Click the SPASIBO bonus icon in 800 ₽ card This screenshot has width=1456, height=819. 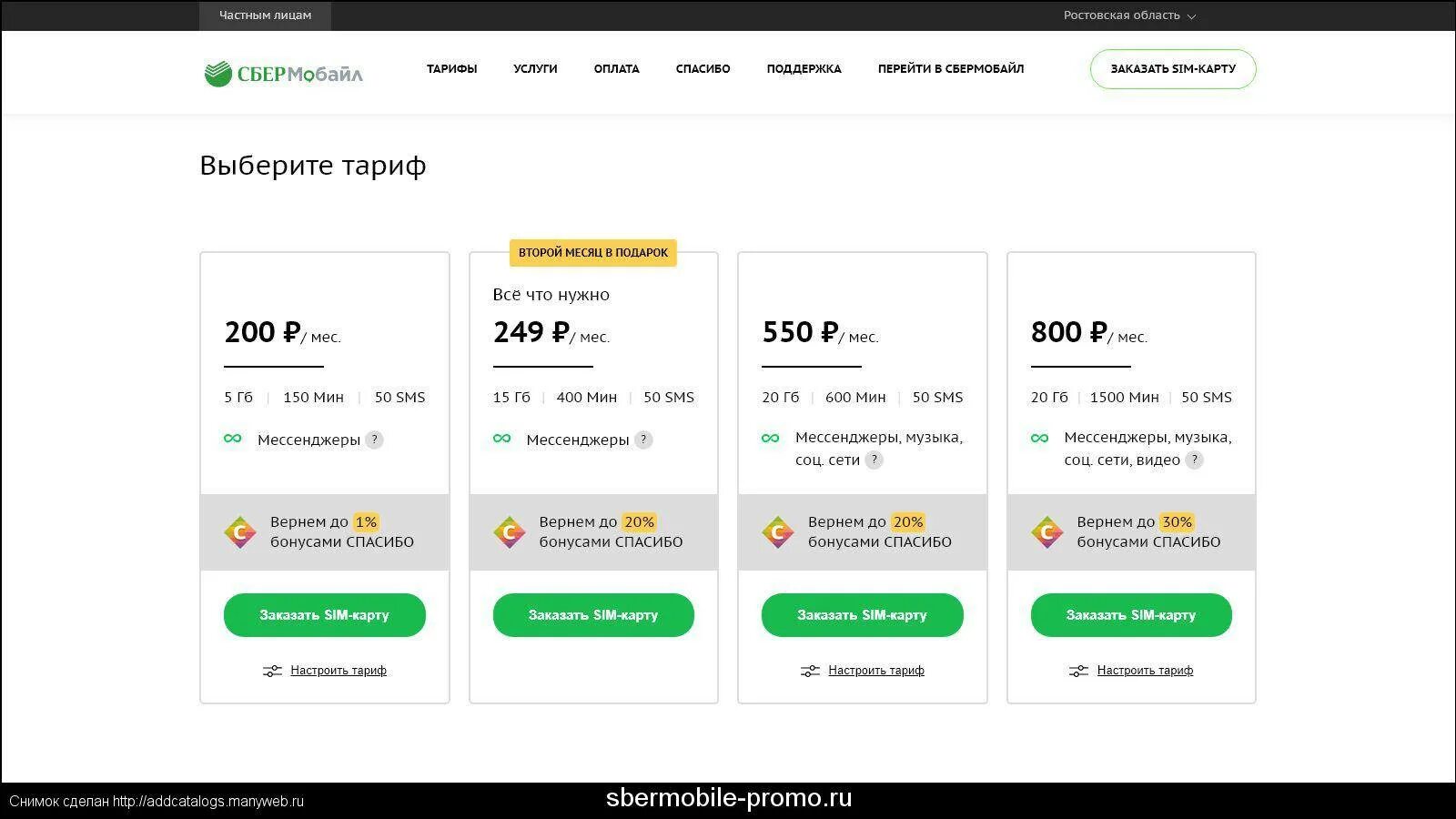pyautogui.click(x=1047, y=532)
